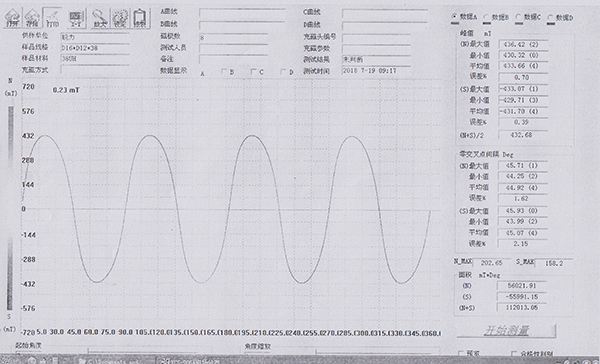The height and width of the screenshot is (364, 600).
Task: Enable data display checkbox C
Action: click(x=253, y=72)
